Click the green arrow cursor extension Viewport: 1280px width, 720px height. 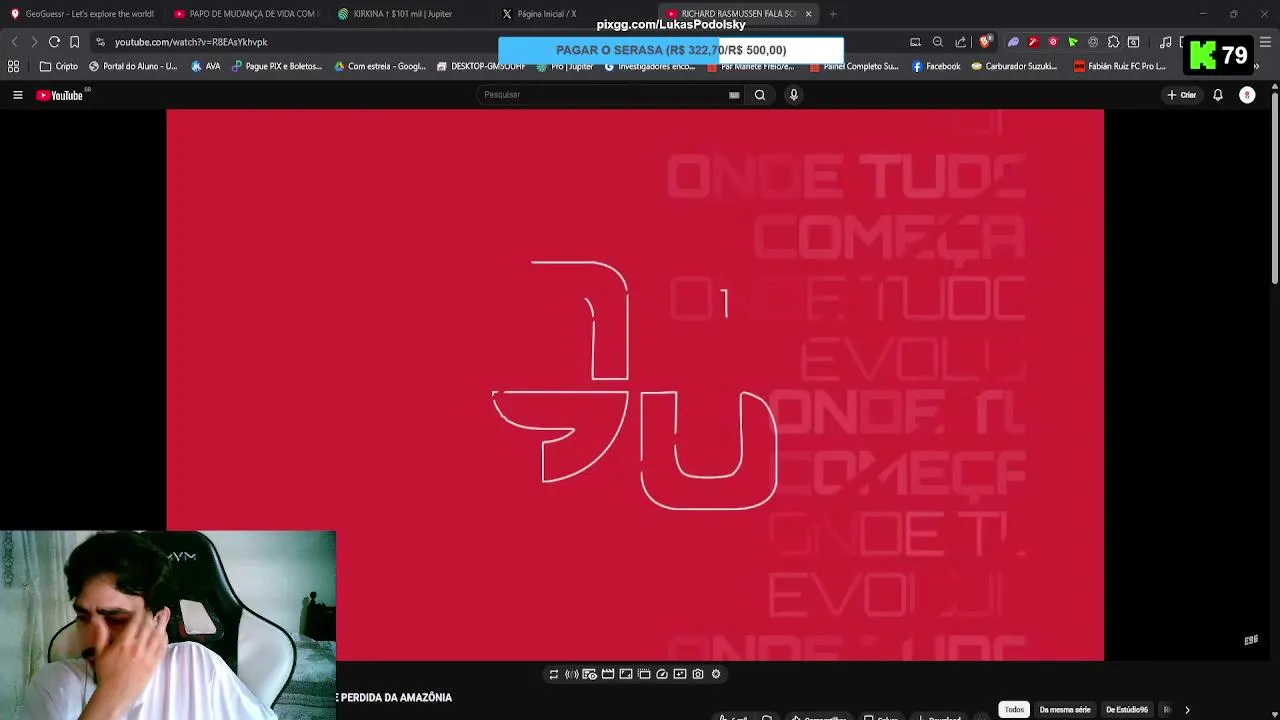coord(1073,42)
